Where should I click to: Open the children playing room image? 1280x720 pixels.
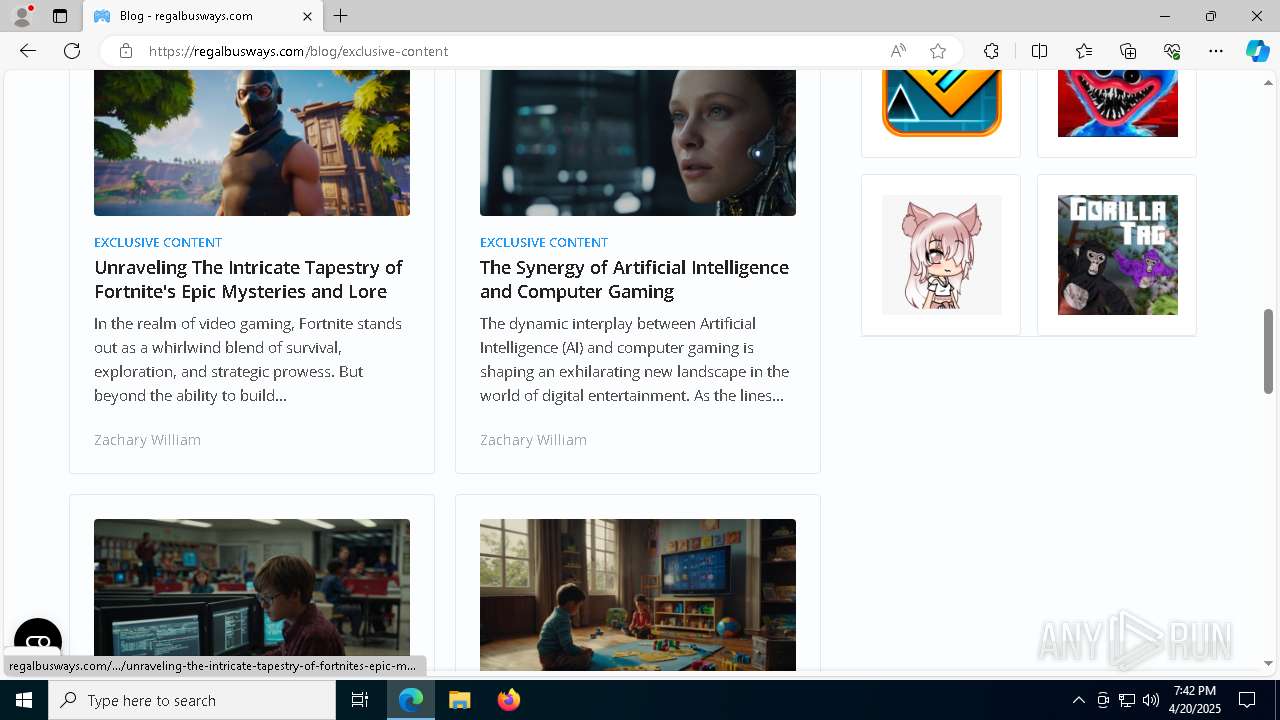point(638,594)
